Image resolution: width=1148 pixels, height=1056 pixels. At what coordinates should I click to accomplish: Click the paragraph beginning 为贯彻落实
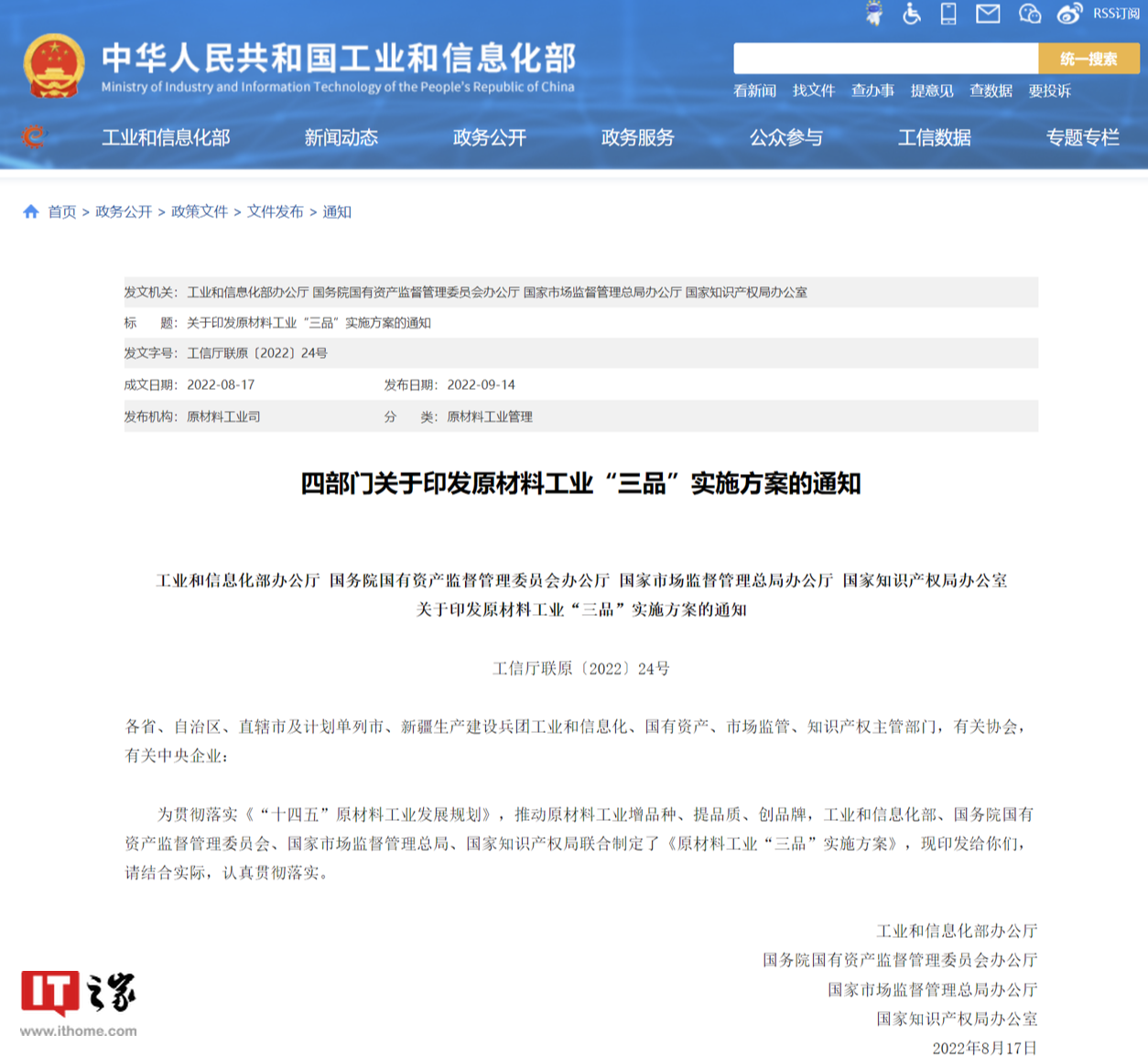click(x=581, y=843)
